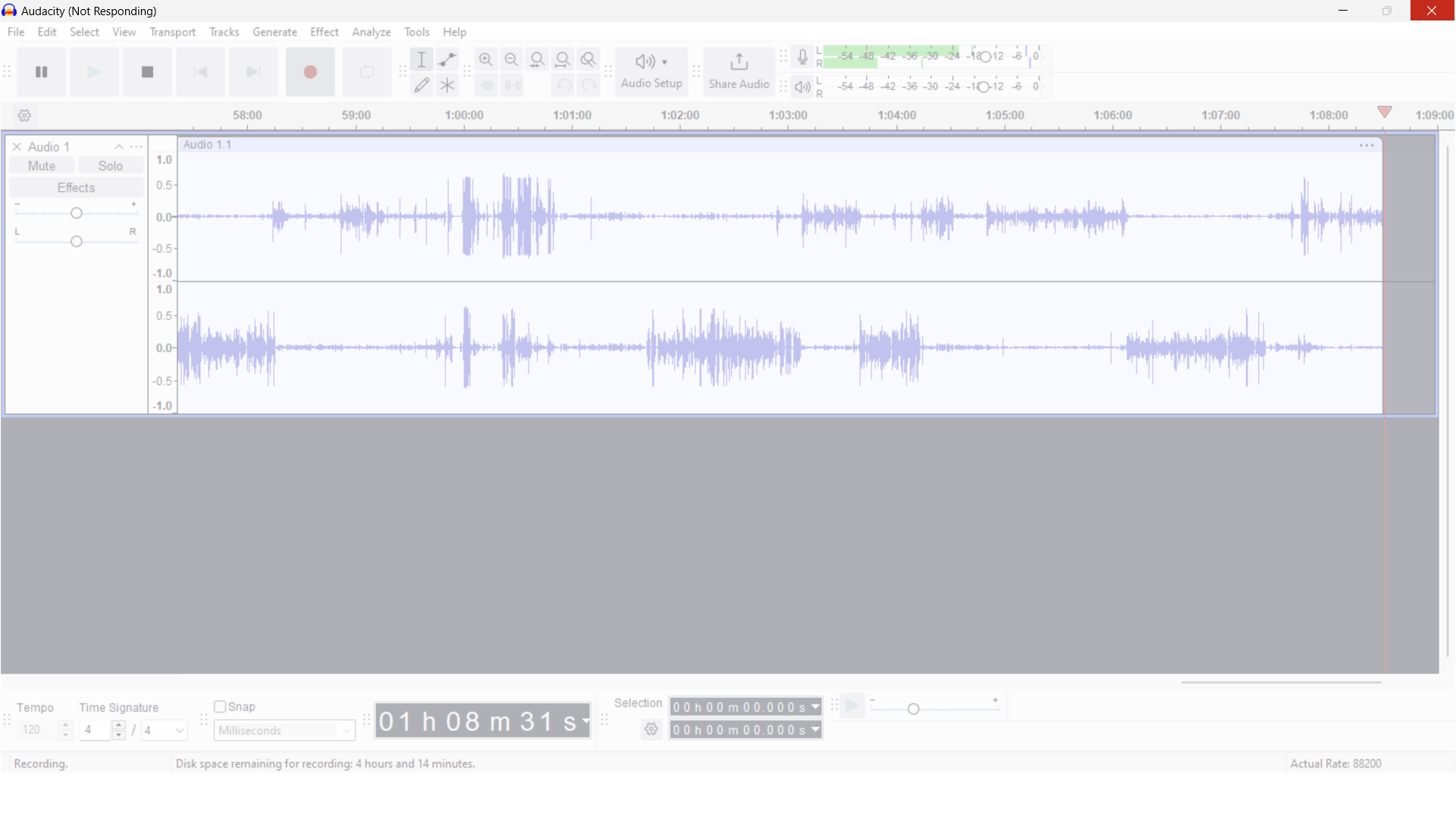Viewport: 1456px width, 819px height.
Task: Click the microphone record meter icon
Action: tap(802, 57)
